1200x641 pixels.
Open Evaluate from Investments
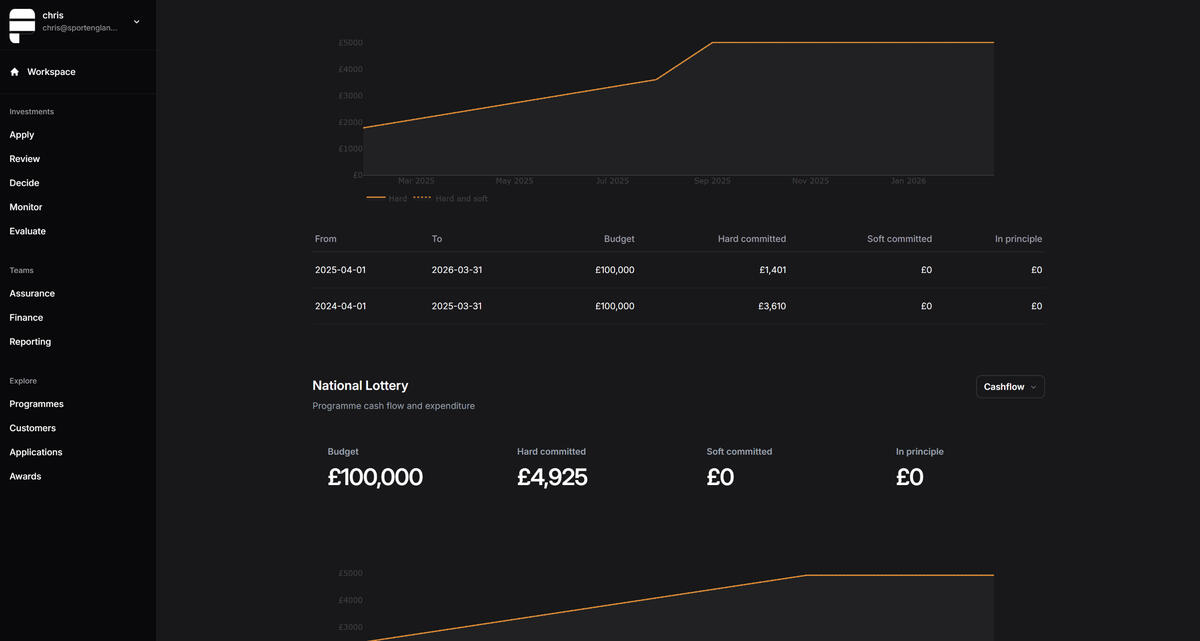pos(28,231)
